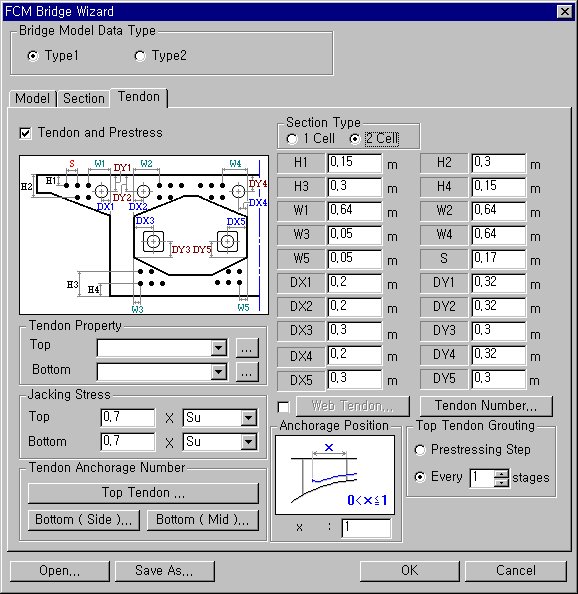Image resolution: width=578 pixels, height=594 pixels.
Task: Click the Open... button
Action: [x=60, y=571]
